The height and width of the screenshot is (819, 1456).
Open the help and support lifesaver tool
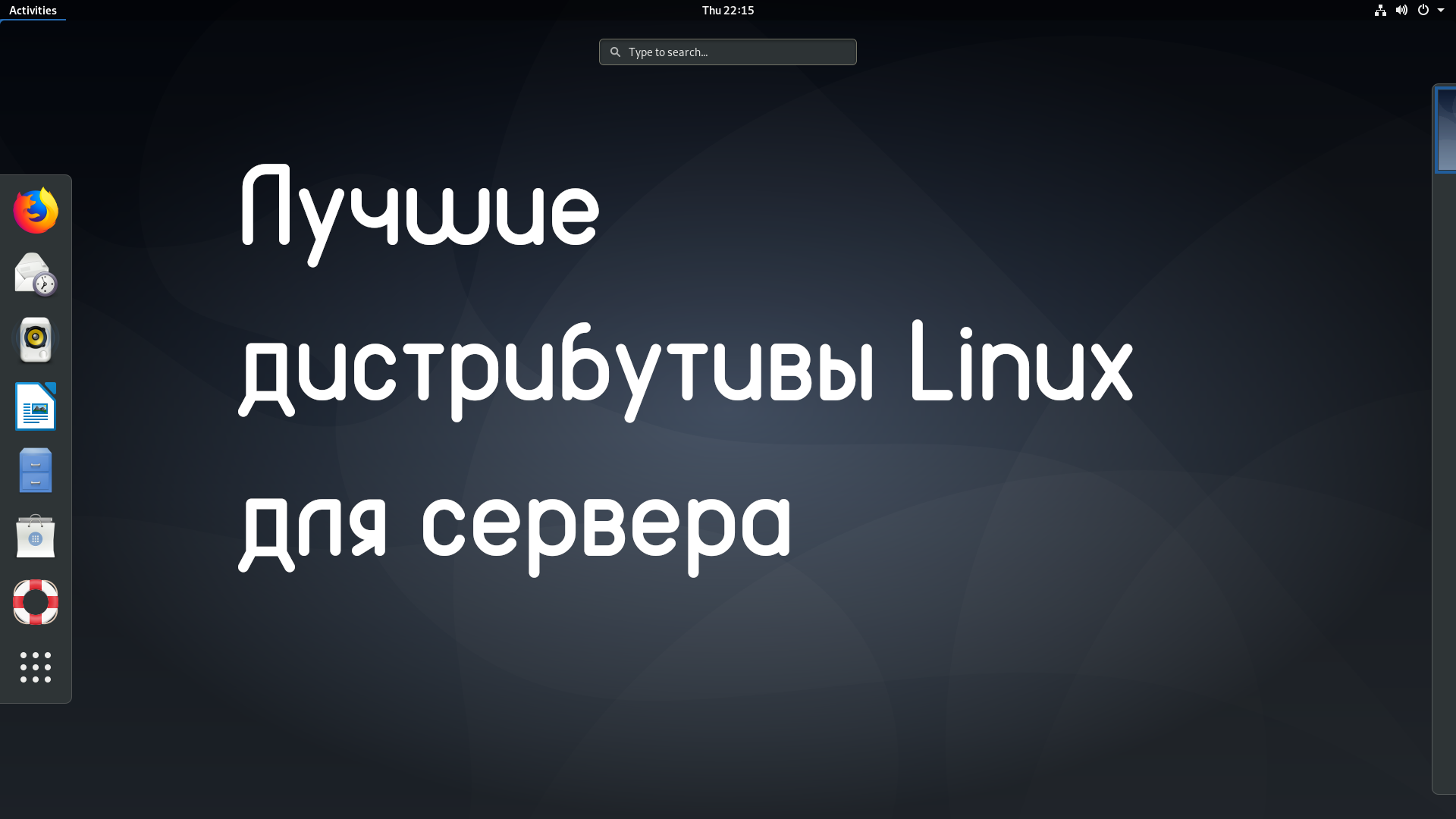[35, 601]
